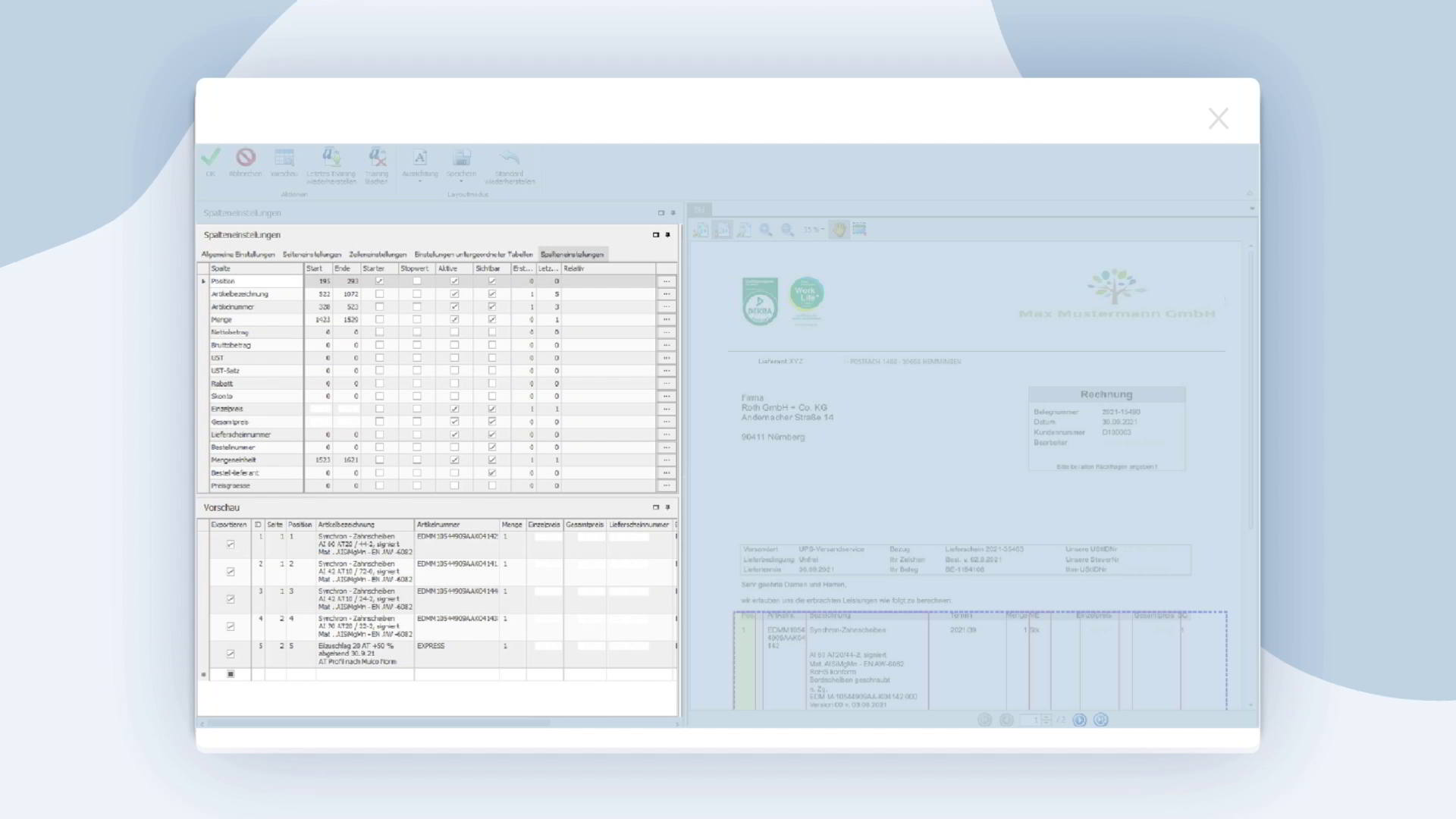This screenshot has height=819, width=1456.
Task: Click the zoom out magnifier in document viewer
Action: tap(788, 230)
